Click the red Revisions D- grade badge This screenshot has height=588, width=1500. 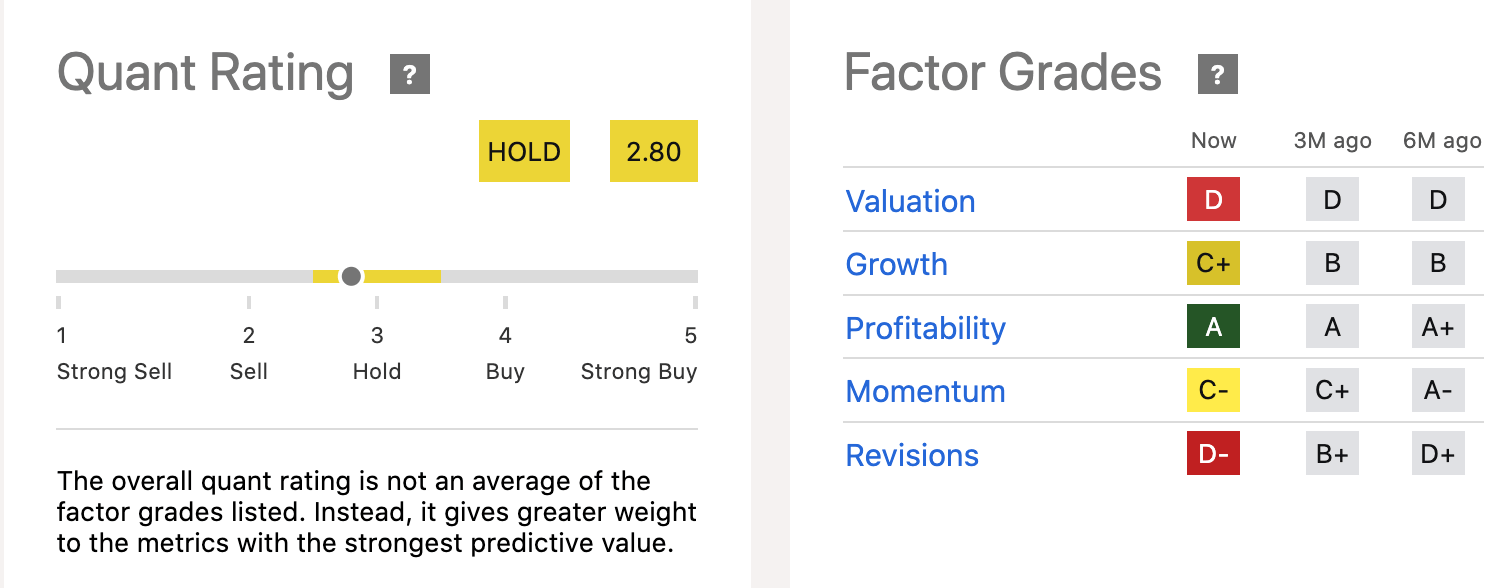[1213, 454]
